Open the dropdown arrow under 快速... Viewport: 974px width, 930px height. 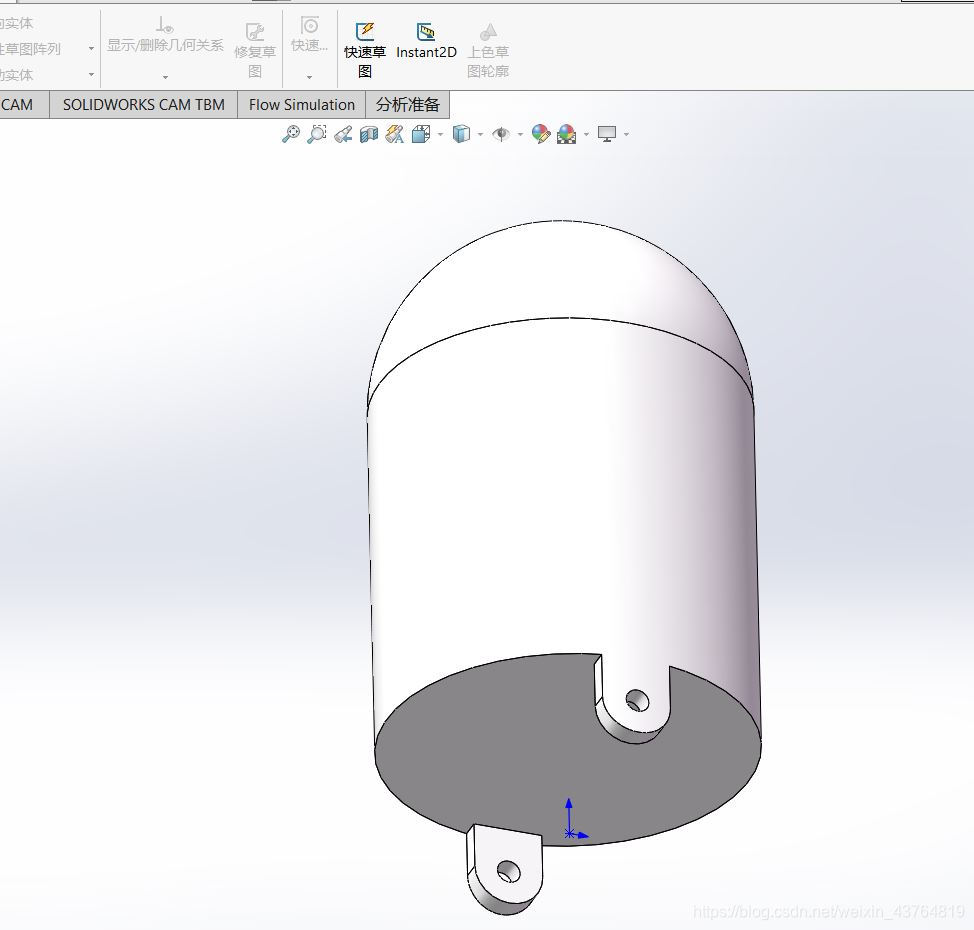click(309, 77)
